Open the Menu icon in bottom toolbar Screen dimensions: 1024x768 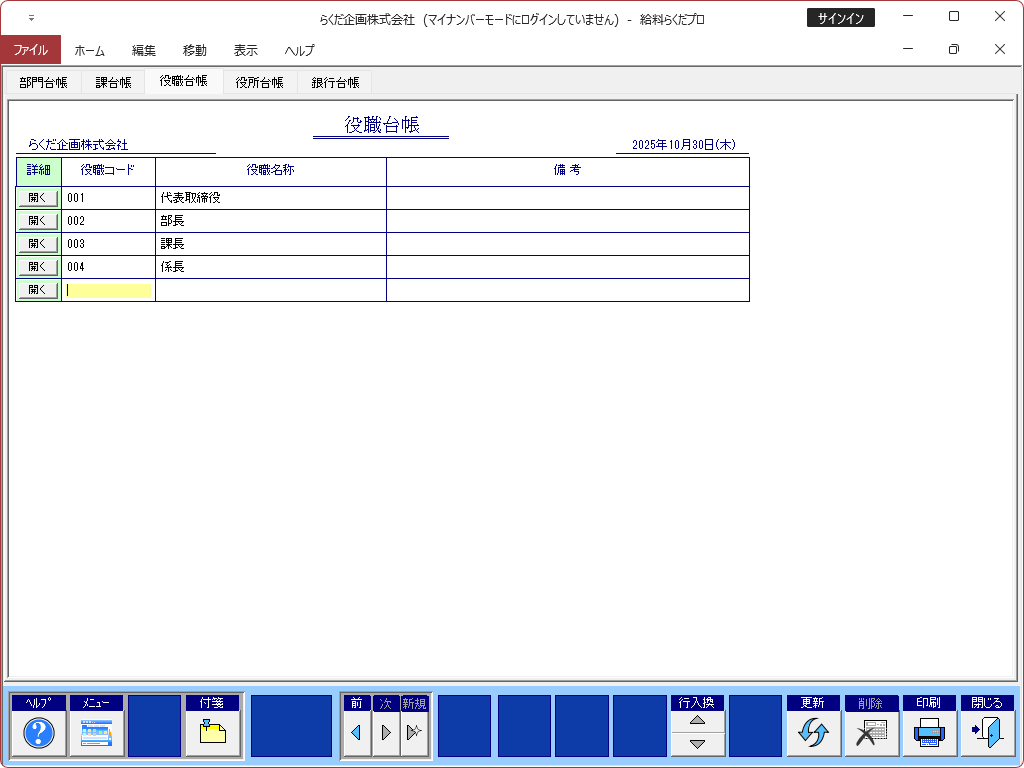point(96,734)
